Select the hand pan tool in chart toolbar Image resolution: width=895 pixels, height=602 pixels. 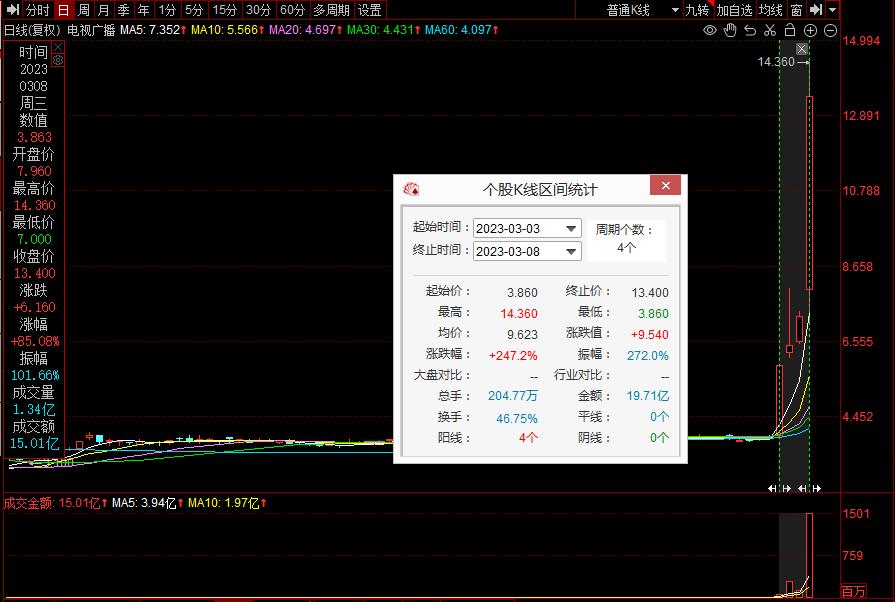731,31
